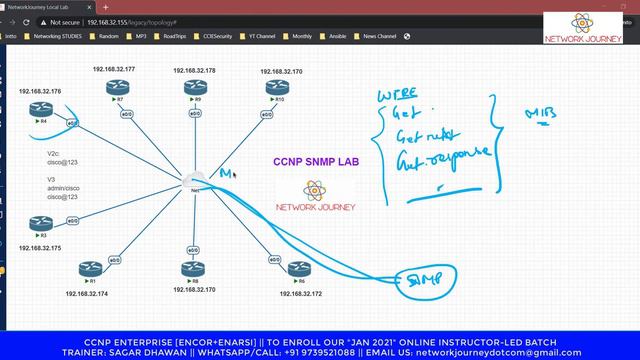Click the e0/0 interface label near R9

pyautogui.click(x=195, y=113)
